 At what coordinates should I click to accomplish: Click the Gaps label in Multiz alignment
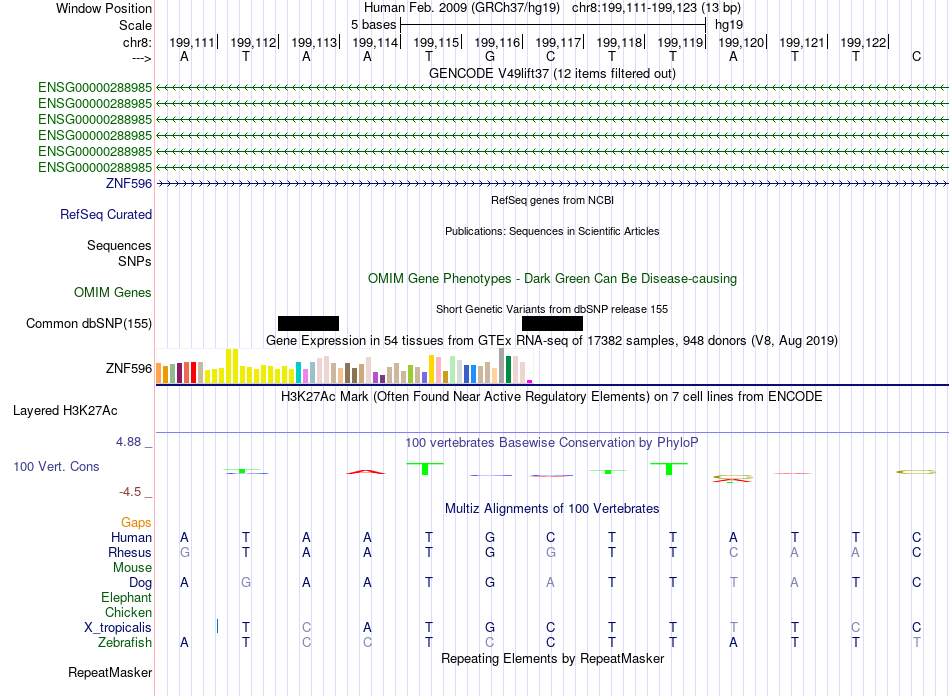point(136,522)
